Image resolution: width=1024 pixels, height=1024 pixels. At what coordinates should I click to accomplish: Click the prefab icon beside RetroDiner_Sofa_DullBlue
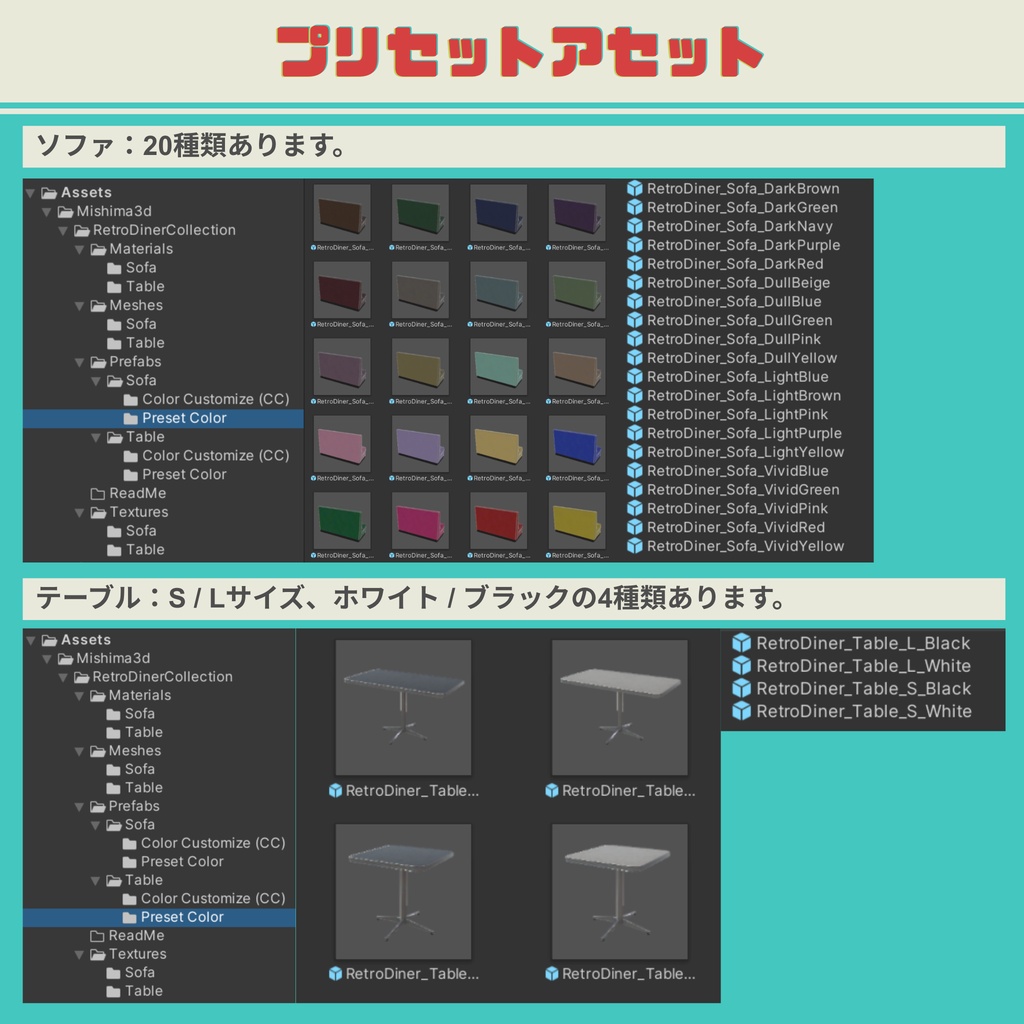pyautogui.click(x=634, y=302)
